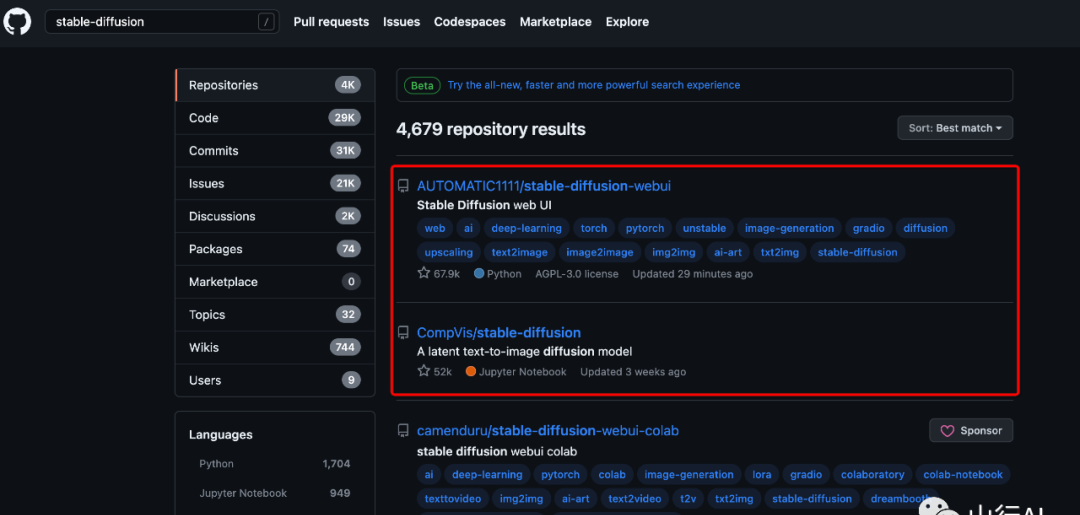Switch to Issues in the sidebar

pos(275,184)
